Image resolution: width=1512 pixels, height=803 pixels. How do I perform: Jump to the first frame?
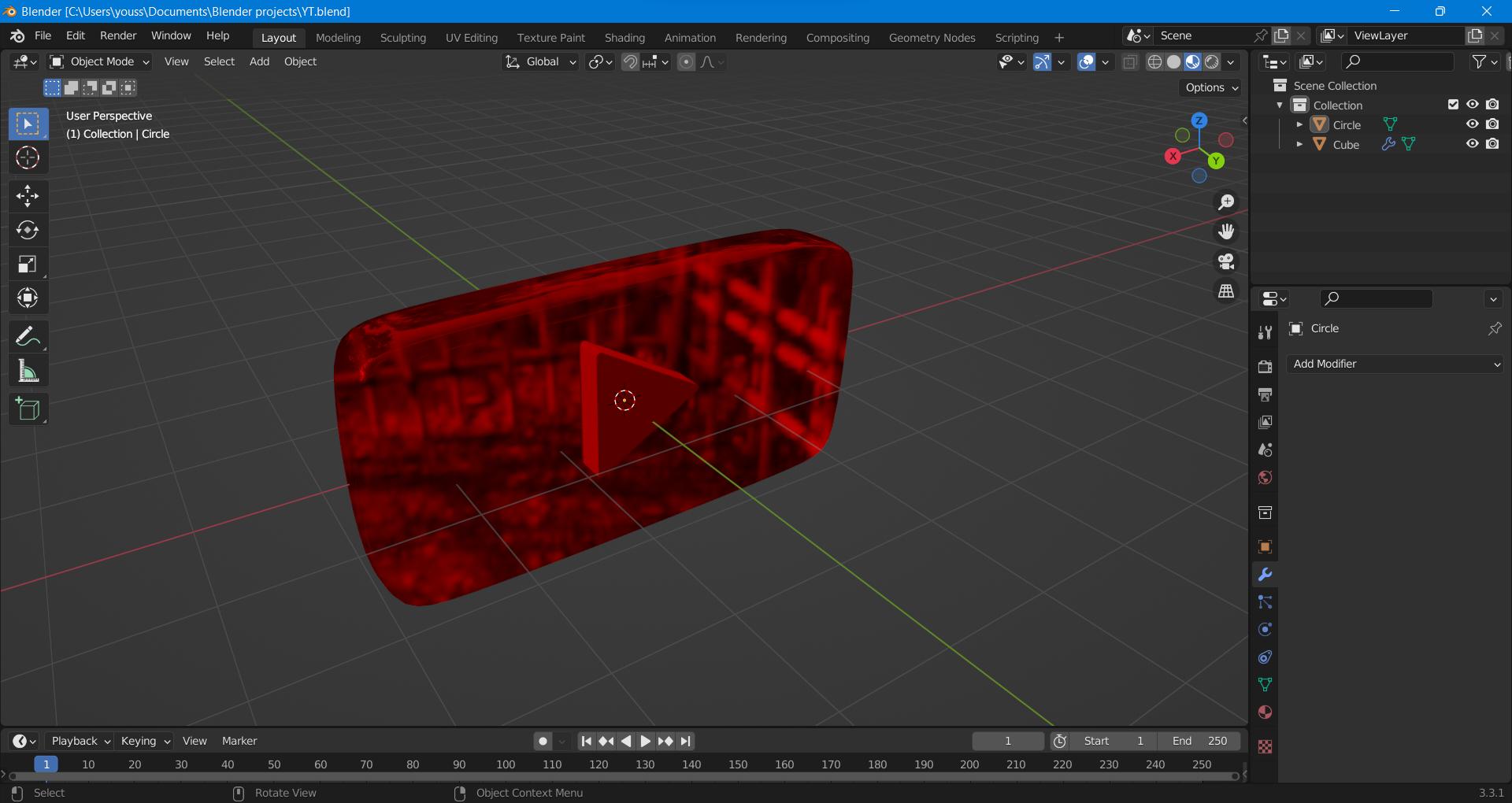pyautogui.click(x=586, y=741)
